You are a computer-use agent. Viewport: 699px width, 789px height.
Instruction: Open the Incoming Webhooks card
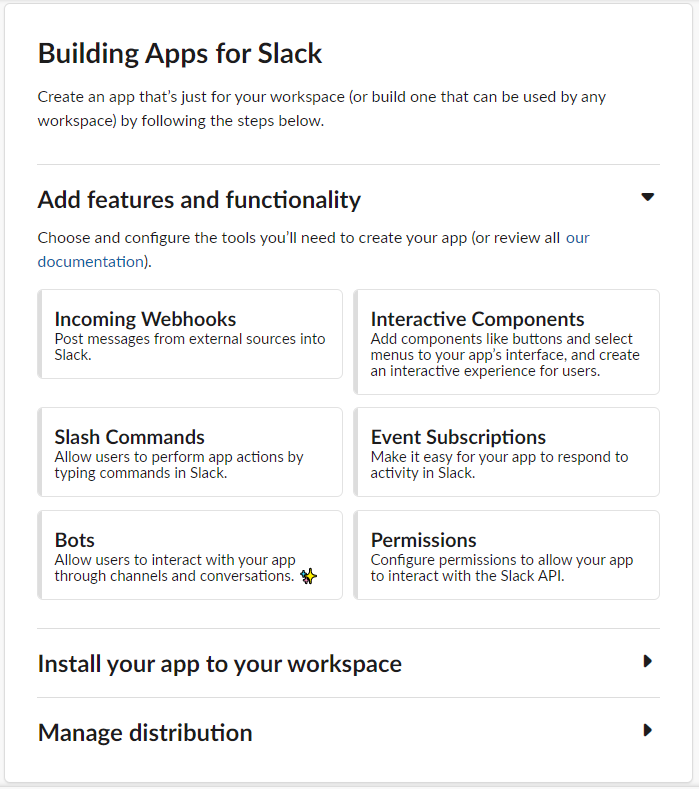coord(190,334)
